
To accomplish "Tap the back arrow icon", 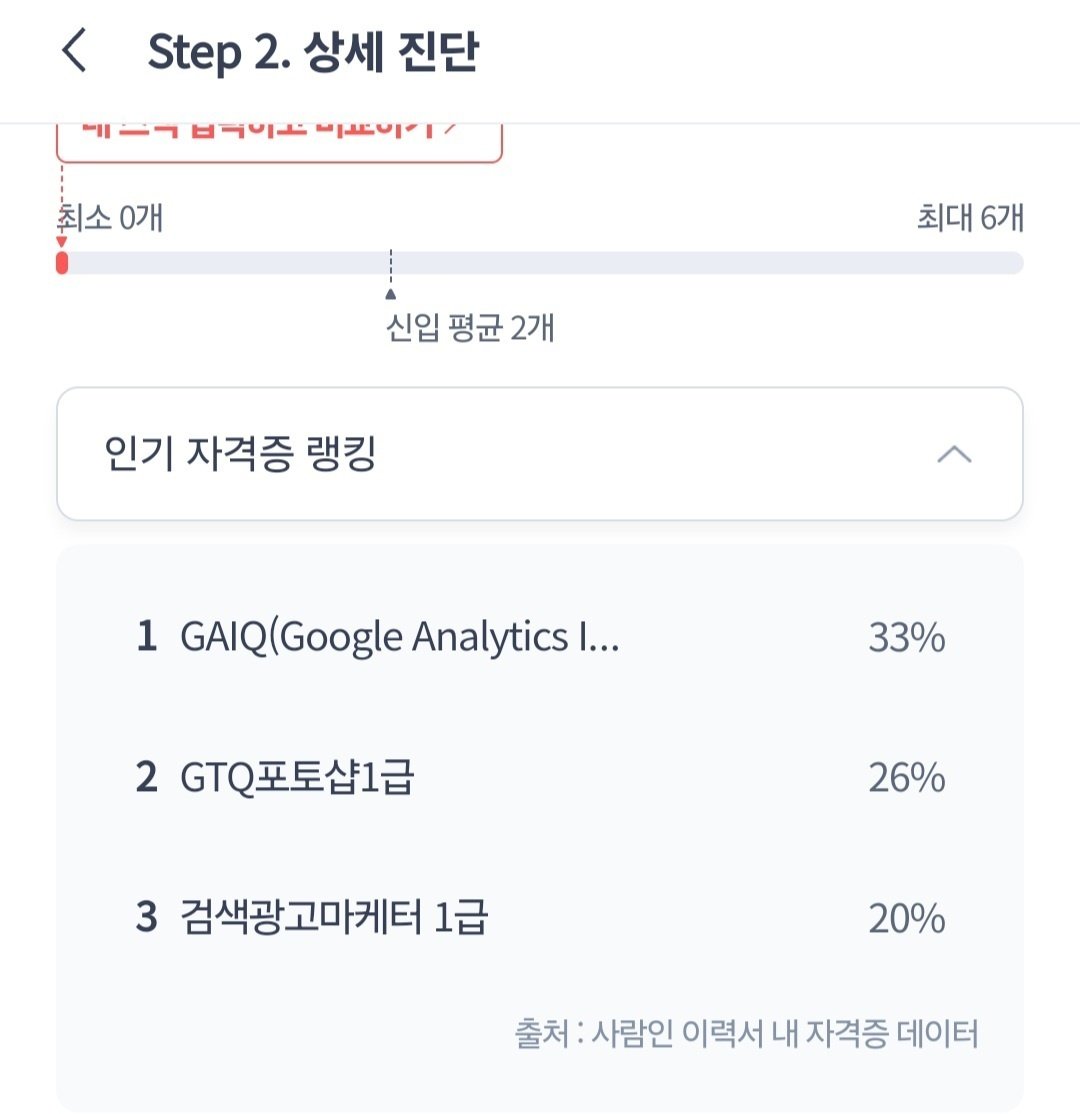I will [74, 50].
